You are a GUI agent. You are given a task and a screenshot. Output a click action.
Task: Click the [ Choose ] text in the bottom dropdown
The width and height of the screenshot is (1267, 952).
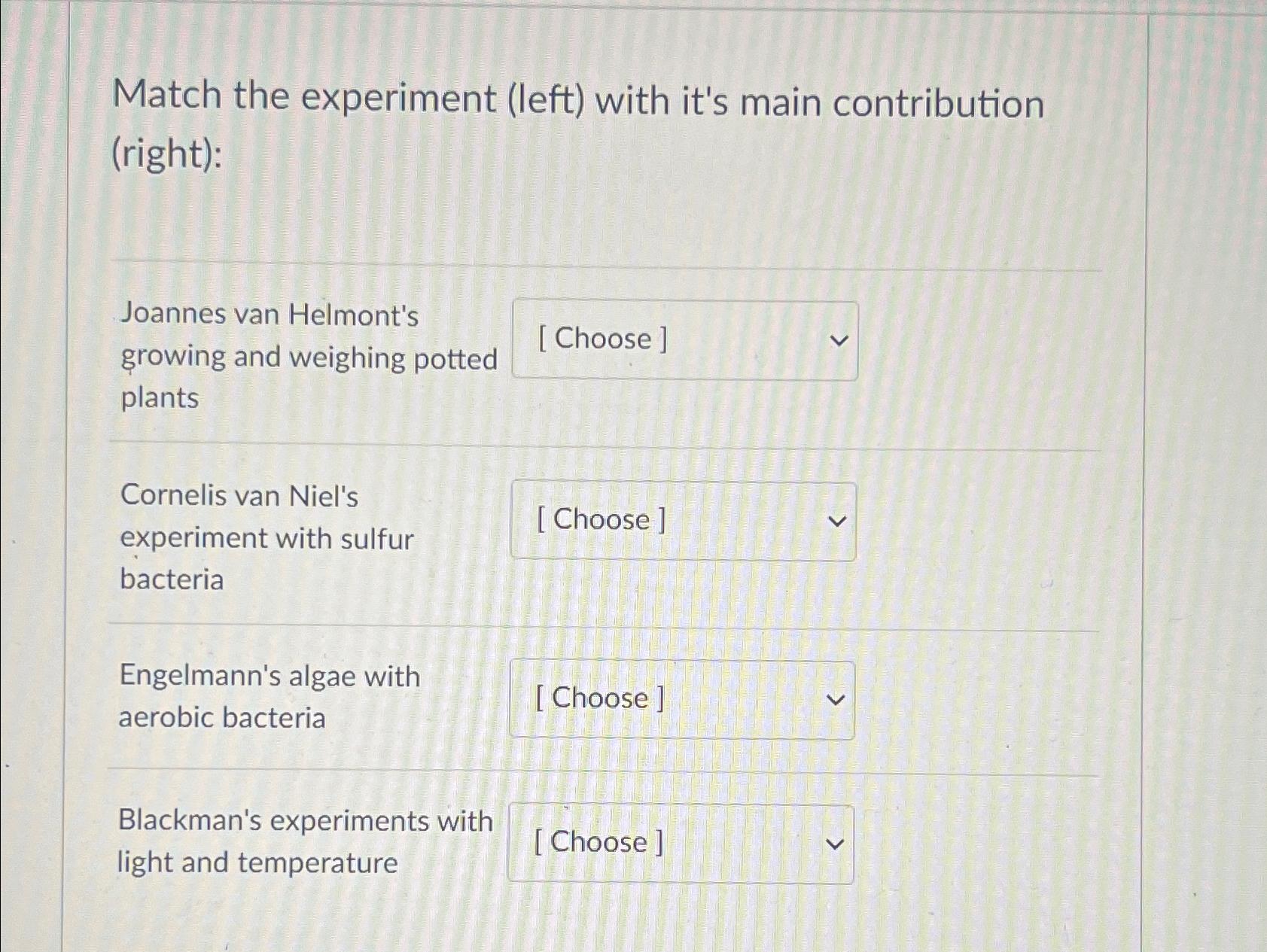pos(597,842)
